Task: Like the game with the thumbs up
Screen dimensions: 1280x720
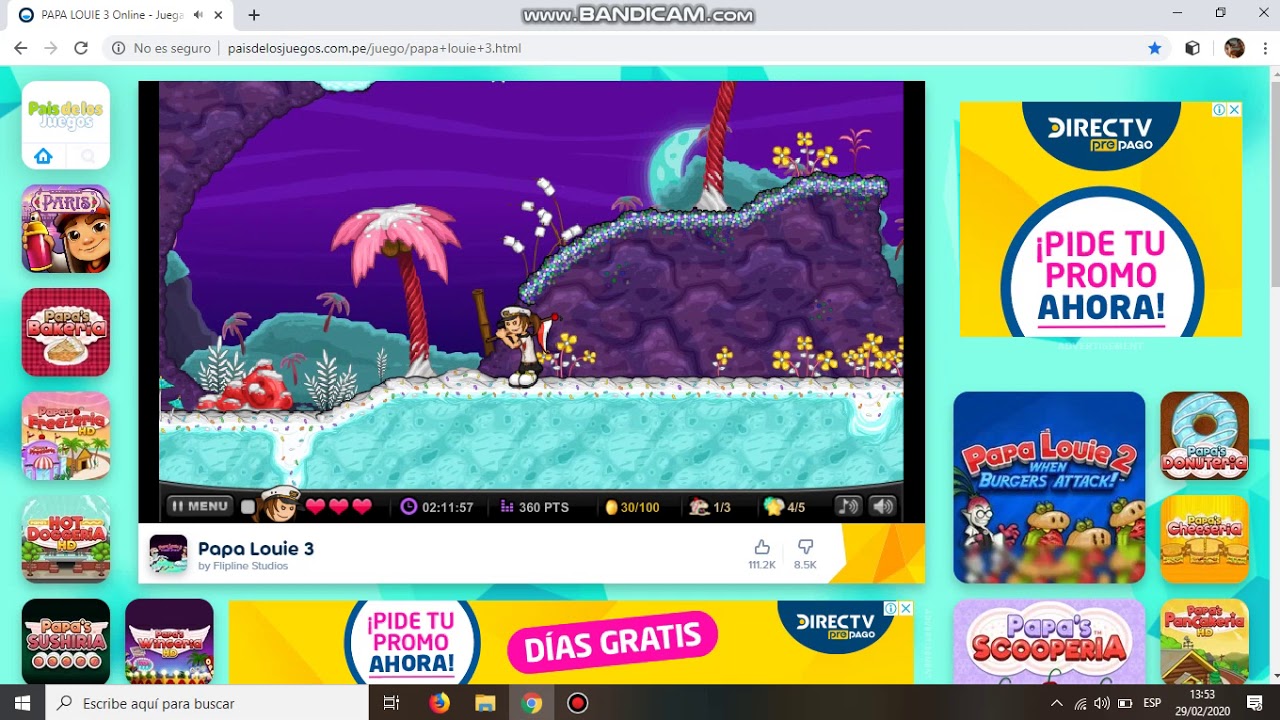Action: pyautogui.click(x=762, y=547)
